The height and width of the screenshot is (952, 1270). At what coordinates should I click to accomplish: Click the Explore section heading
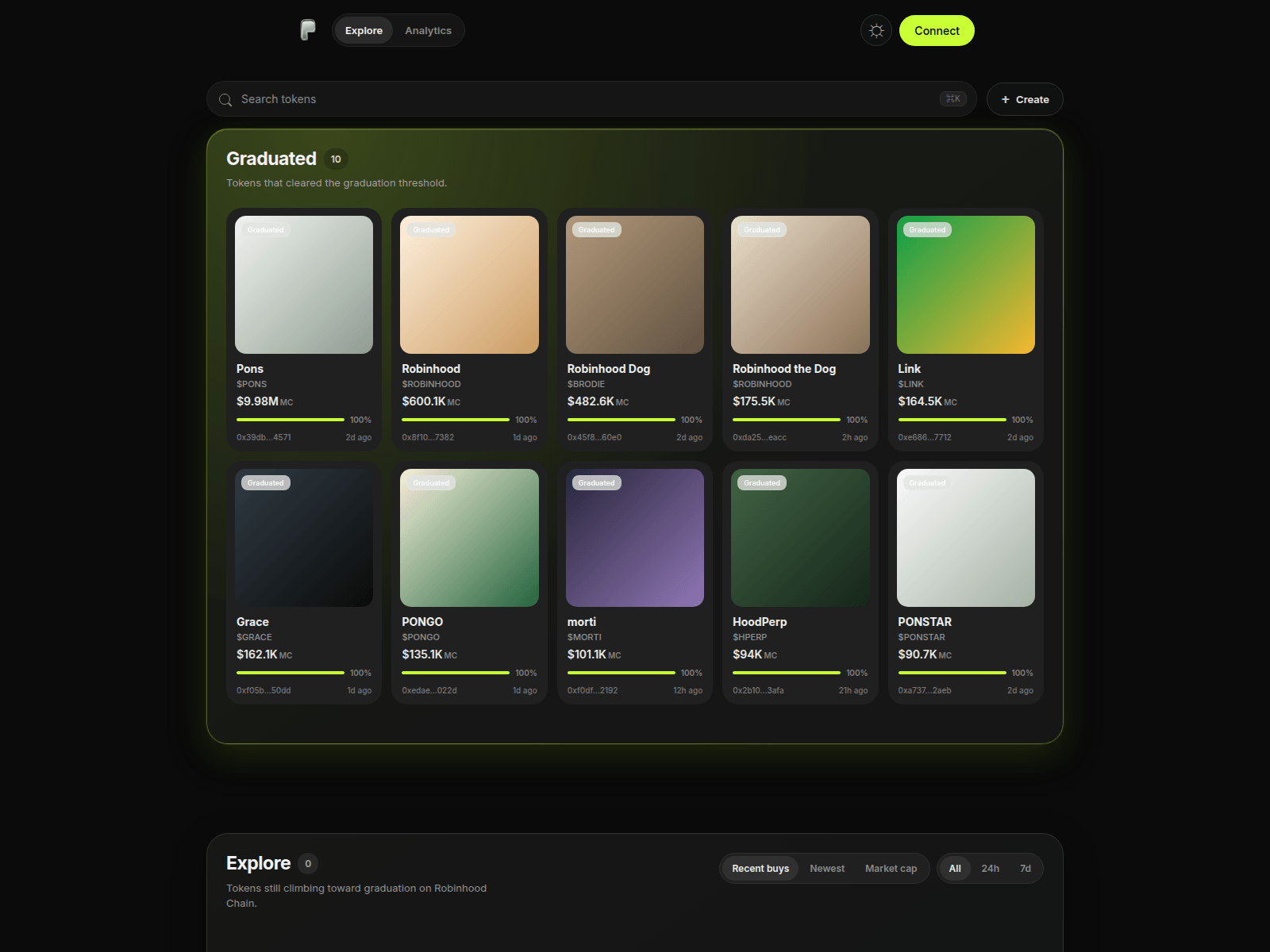click(259, 863)
